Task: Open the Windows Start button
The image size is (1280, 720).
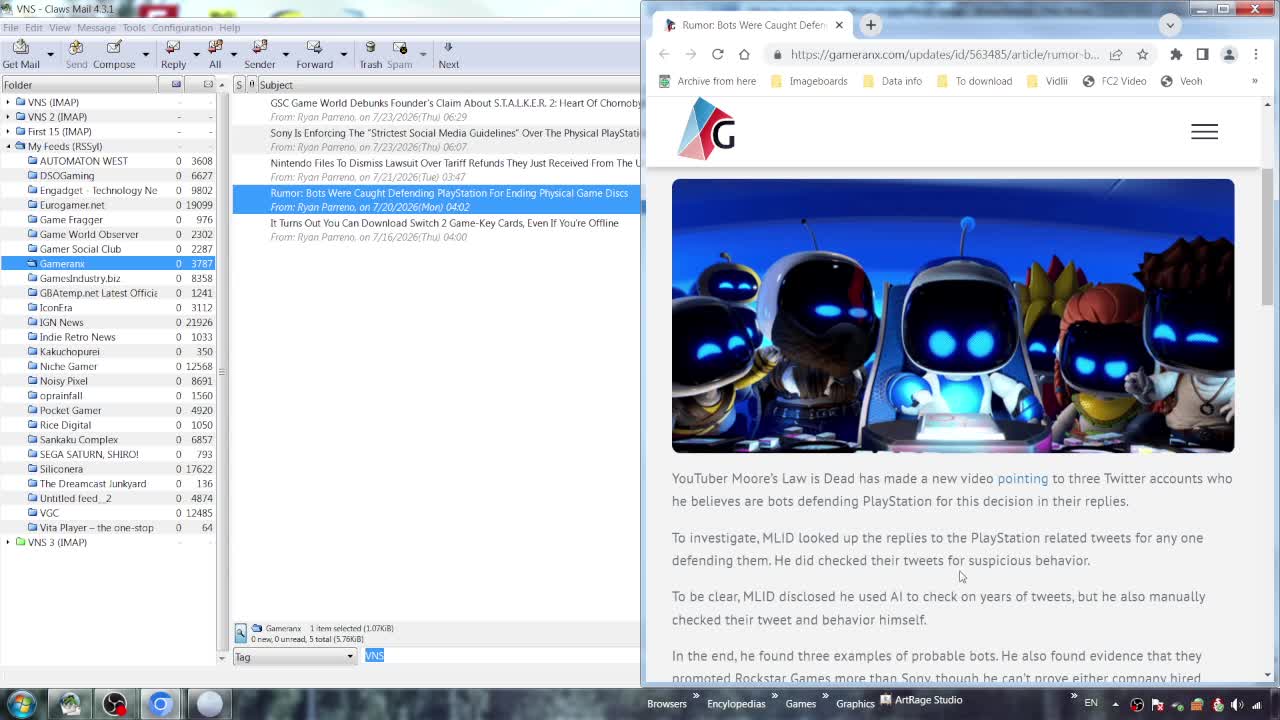Action: (x=21, y=703)
